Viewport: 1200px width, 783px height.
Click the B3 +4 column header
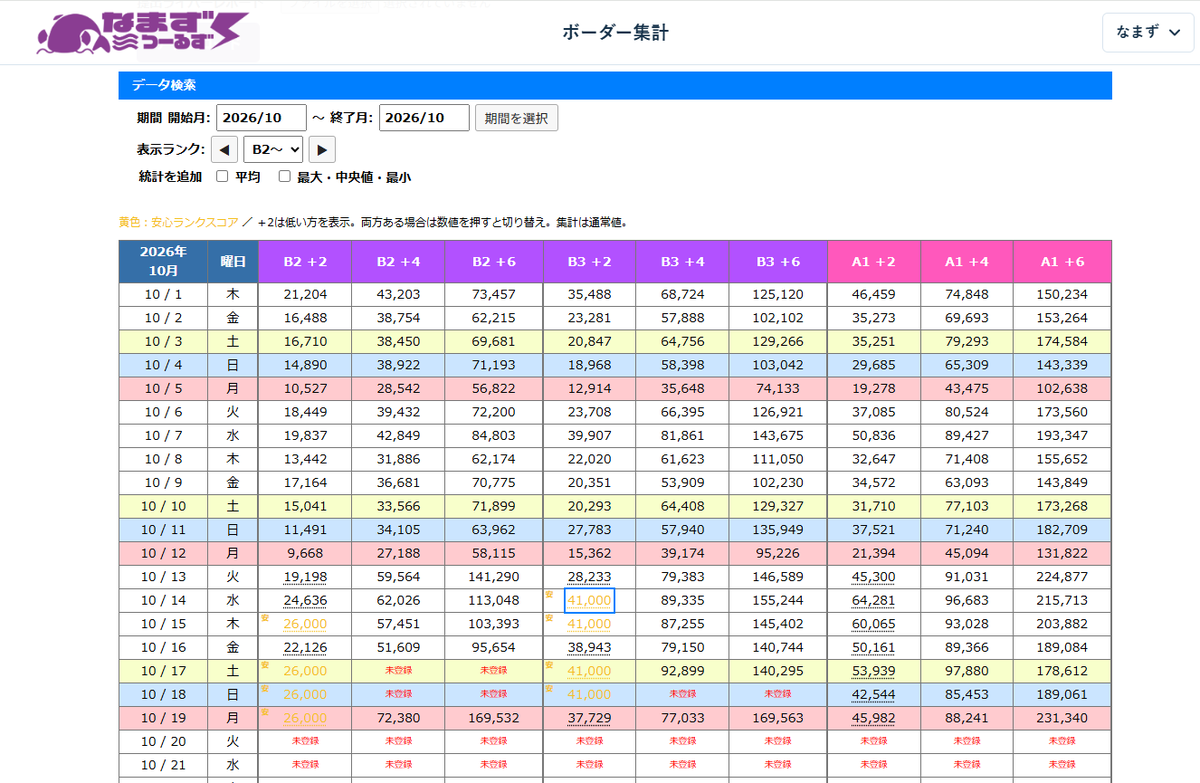684,261
